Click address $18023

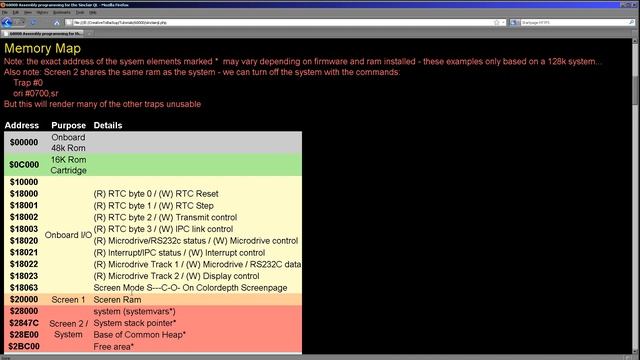[24, 276]
